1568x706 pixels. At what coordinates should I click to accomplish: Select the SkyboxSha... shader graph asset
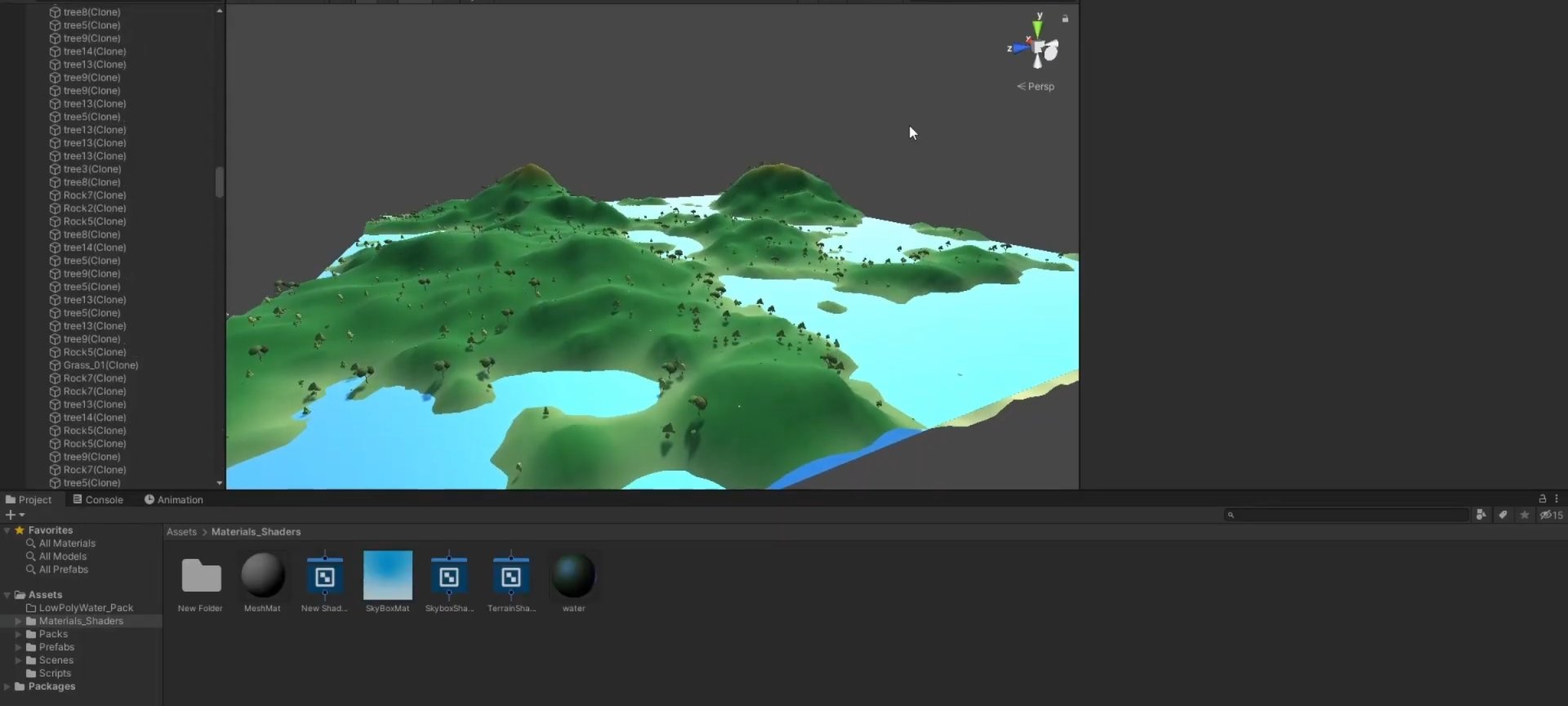[x=449, y=583]
